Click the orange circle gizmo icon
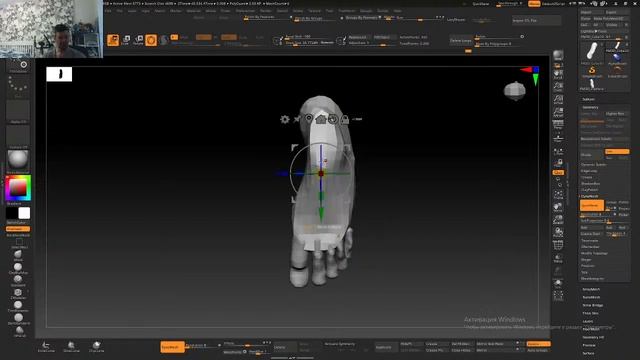The width and height of the screenshot is (640, 360). (x=151, y=40)
